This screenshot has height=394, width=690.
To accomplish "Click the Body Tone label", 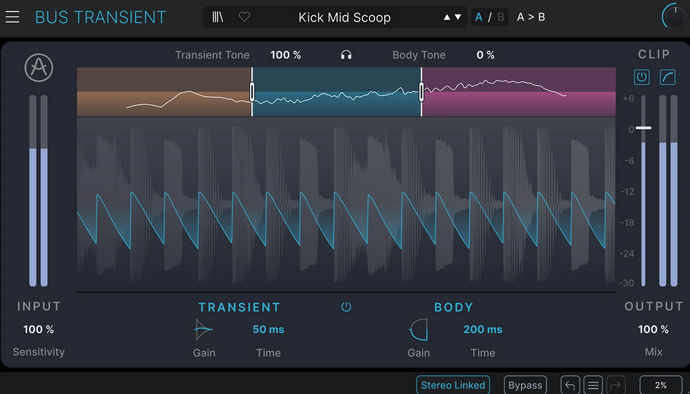I will [x=419, y=55].
